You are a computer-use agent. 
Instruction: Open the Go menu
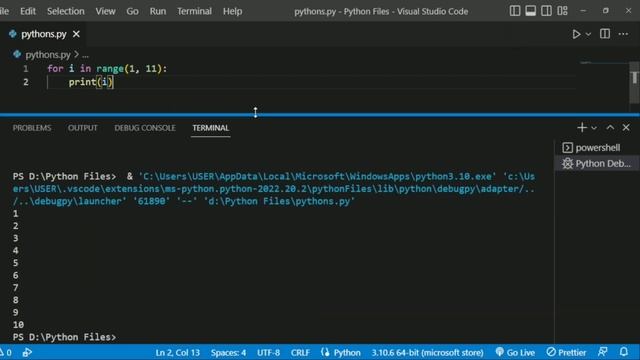point(132,11)
